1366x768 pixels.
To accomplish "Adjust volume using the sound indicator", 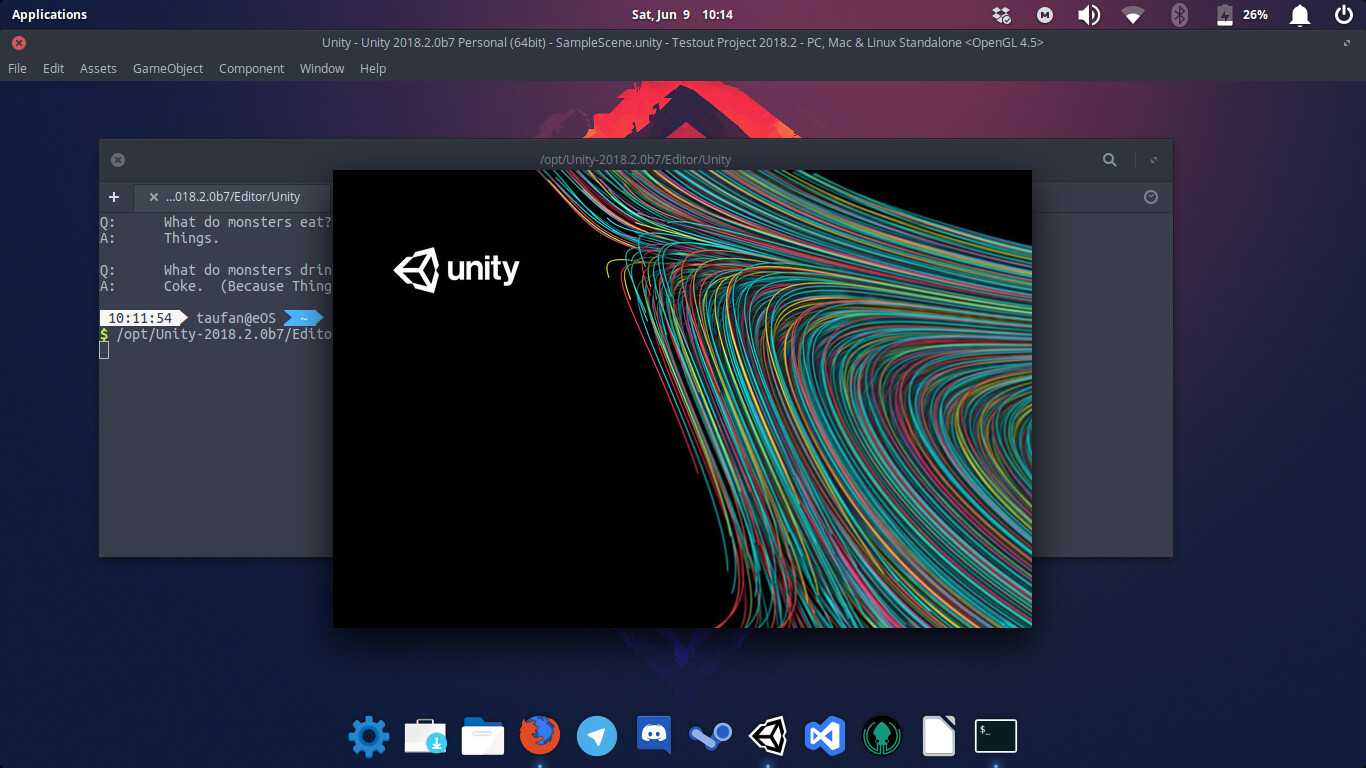I will pos(1088,15).
